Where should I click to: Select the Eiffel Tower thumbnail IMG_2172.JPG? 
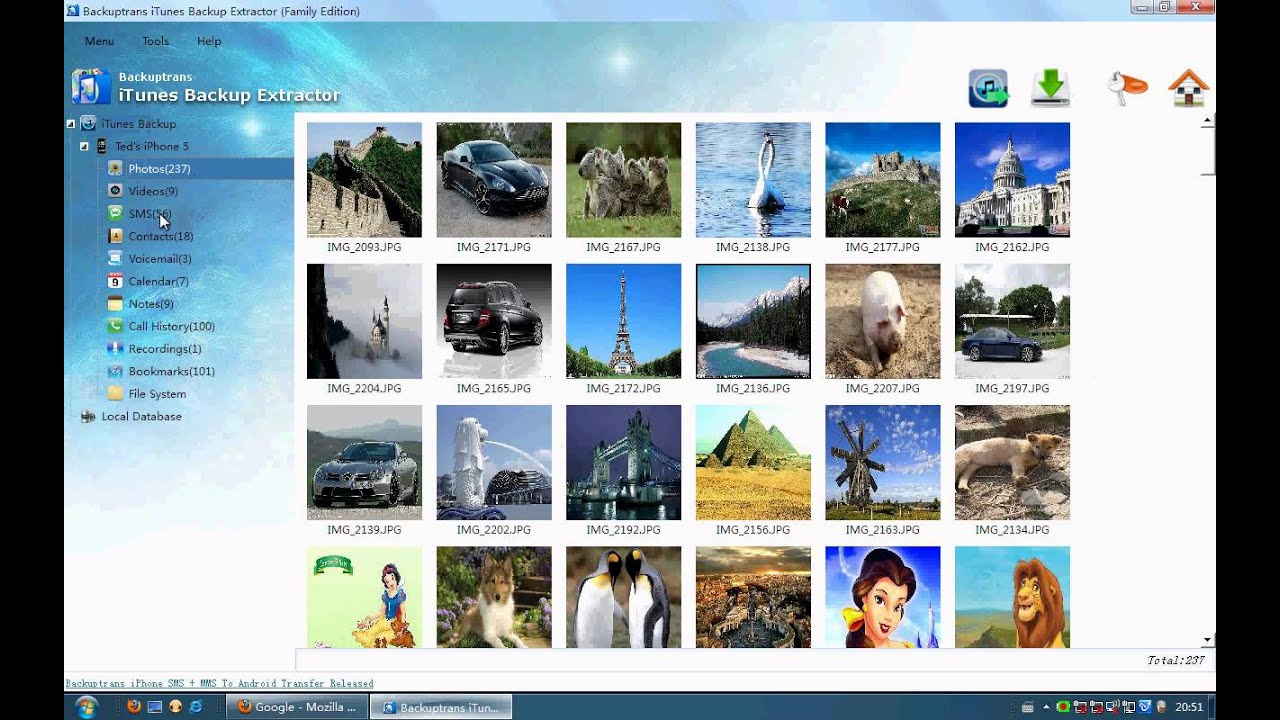pyautogui.click(x=623, y=321)
